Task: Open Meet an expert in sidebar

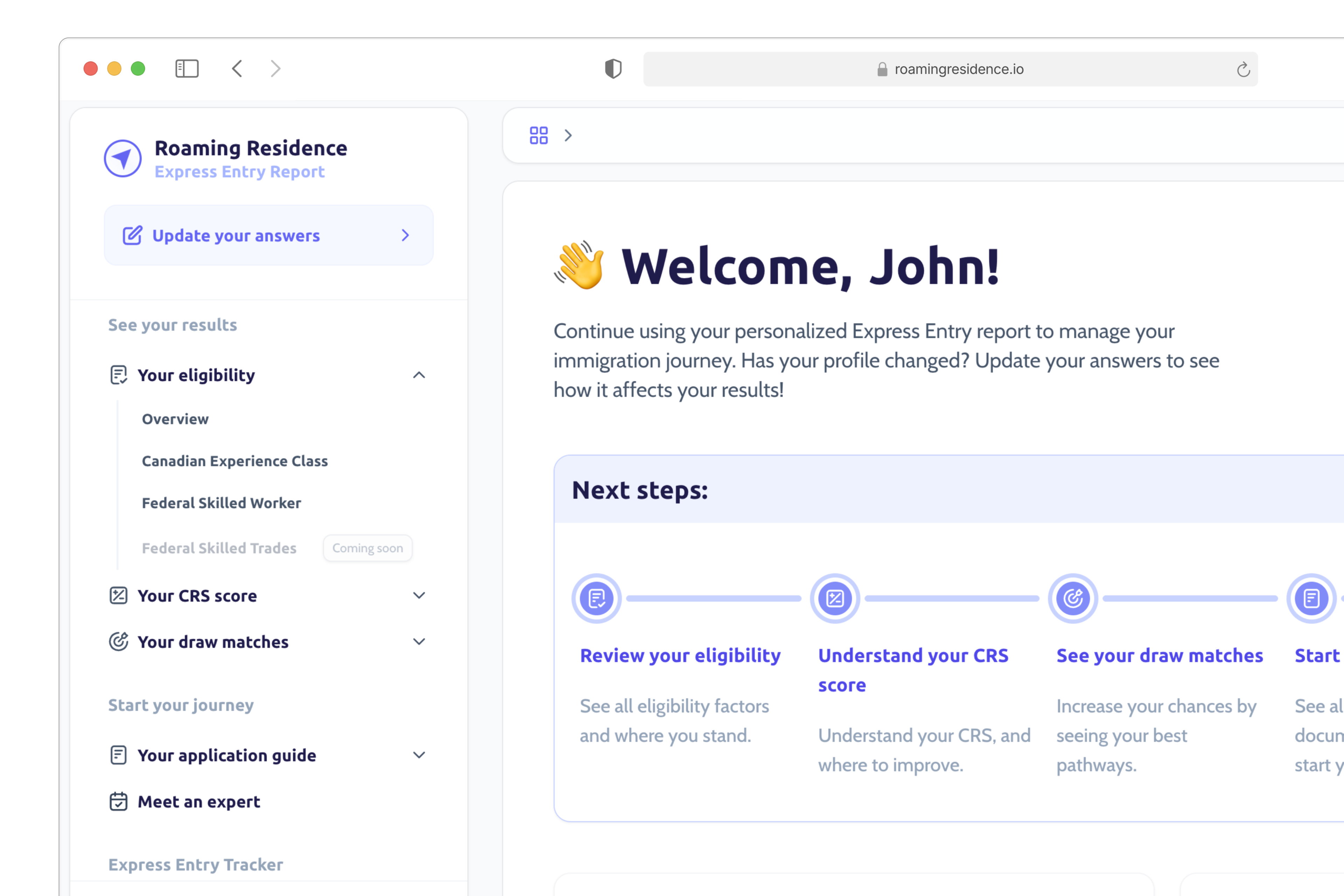Action: [x=198, y=802]
